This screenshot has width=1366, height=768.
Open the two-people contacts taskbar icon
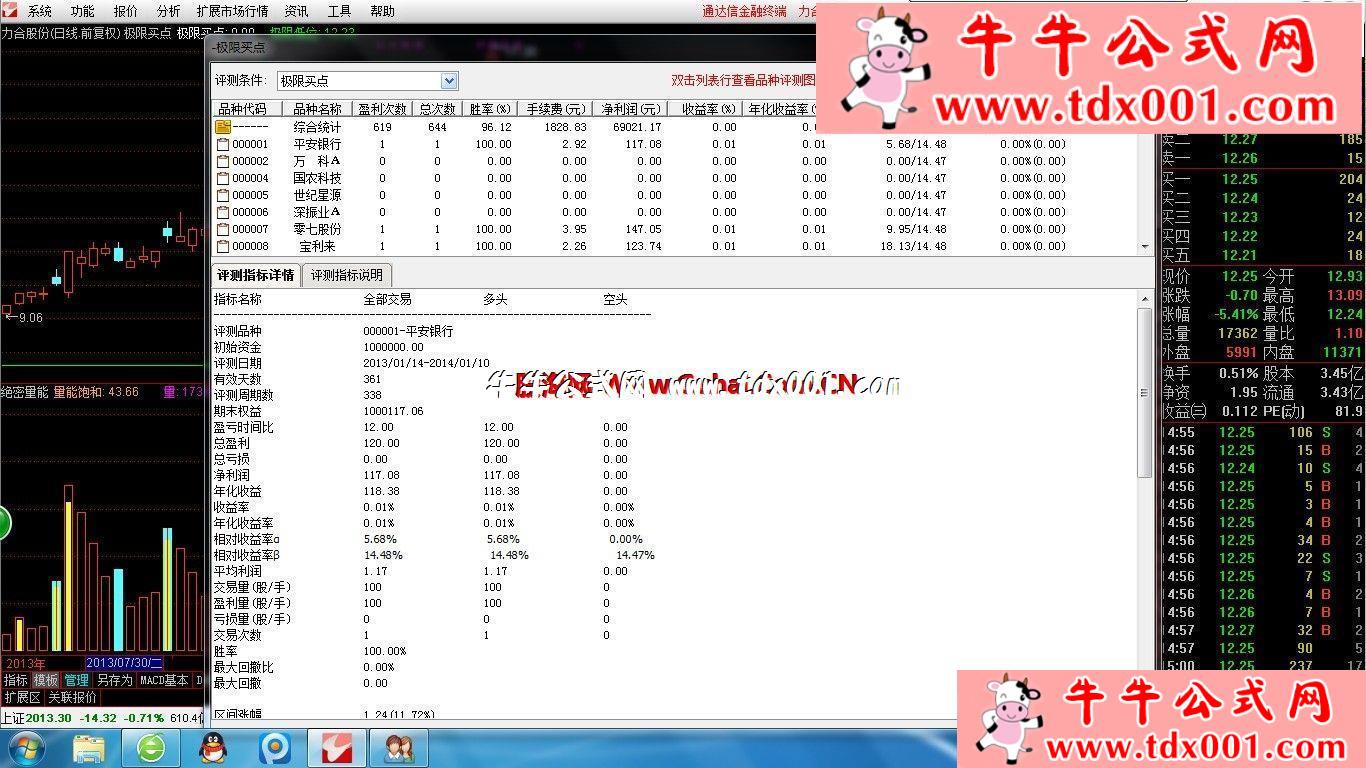tap(399, 748)
